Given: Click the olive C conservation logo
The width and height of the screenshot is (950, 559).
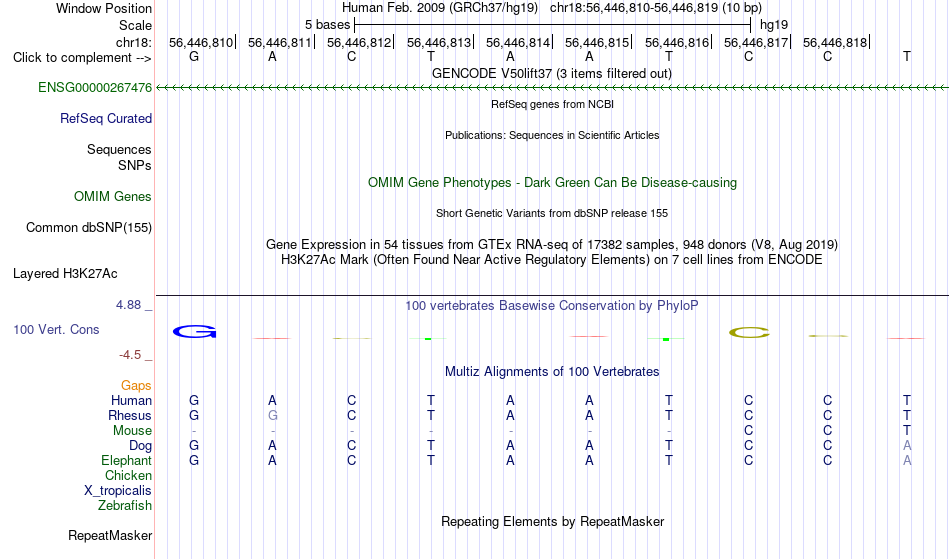Looking at the screenshot, I should coord(749,332).
